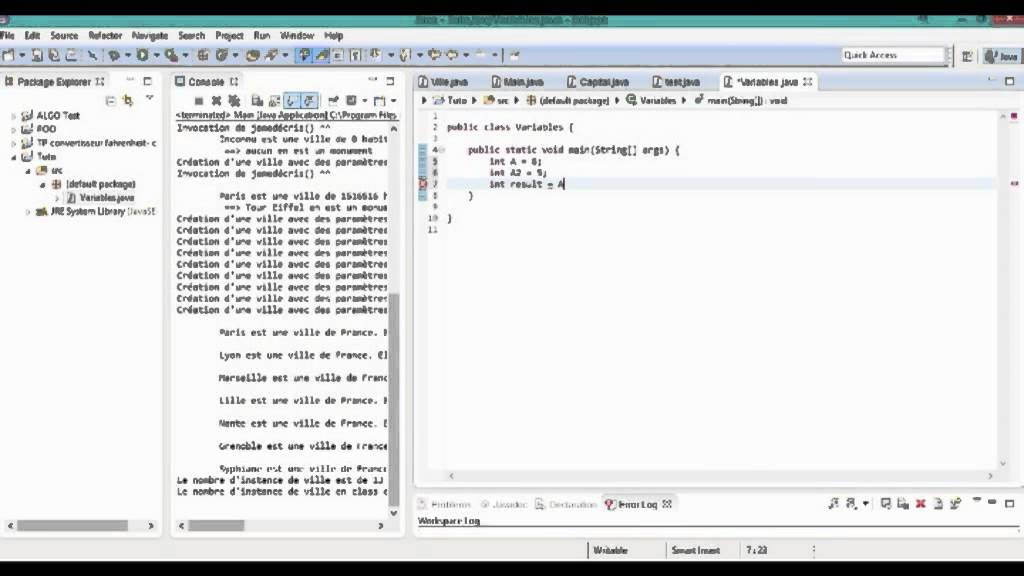This screenshot has width=1024, height=576.
Task: Click the Pin Console icon
Action: 334,101
